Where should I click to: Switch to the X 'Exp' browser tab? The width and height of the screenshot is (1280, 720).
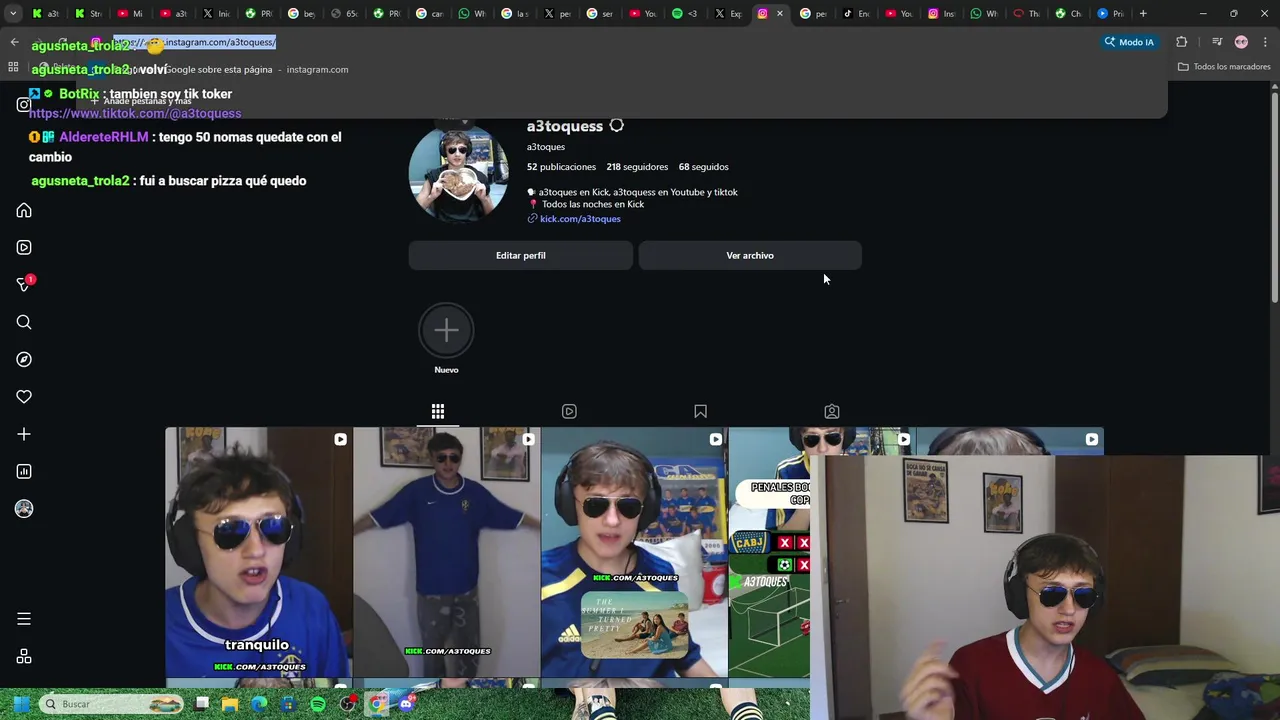pos(727,13)
